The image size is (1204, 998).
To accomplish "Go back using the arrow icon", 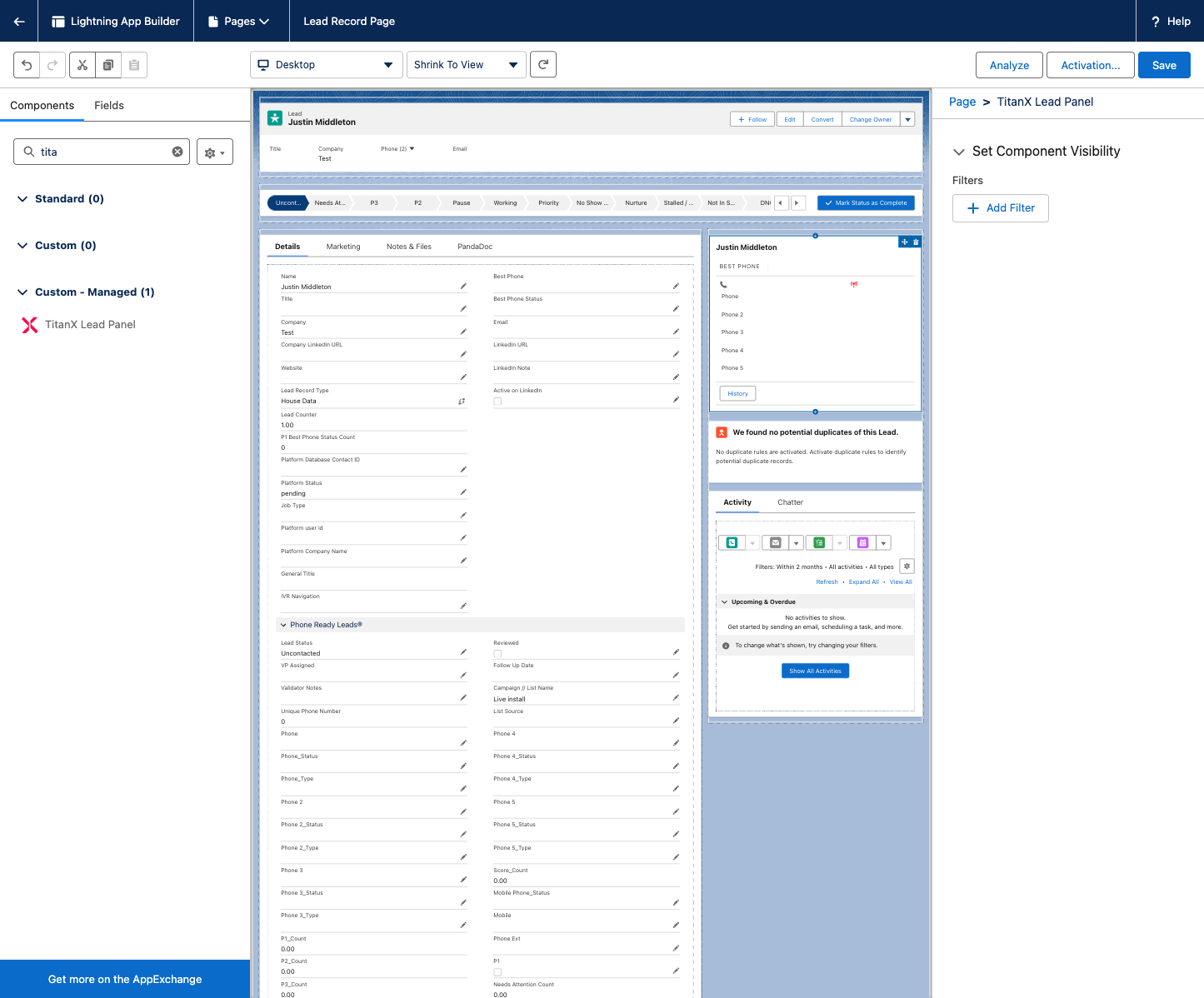I will click(x=18, y=21).
